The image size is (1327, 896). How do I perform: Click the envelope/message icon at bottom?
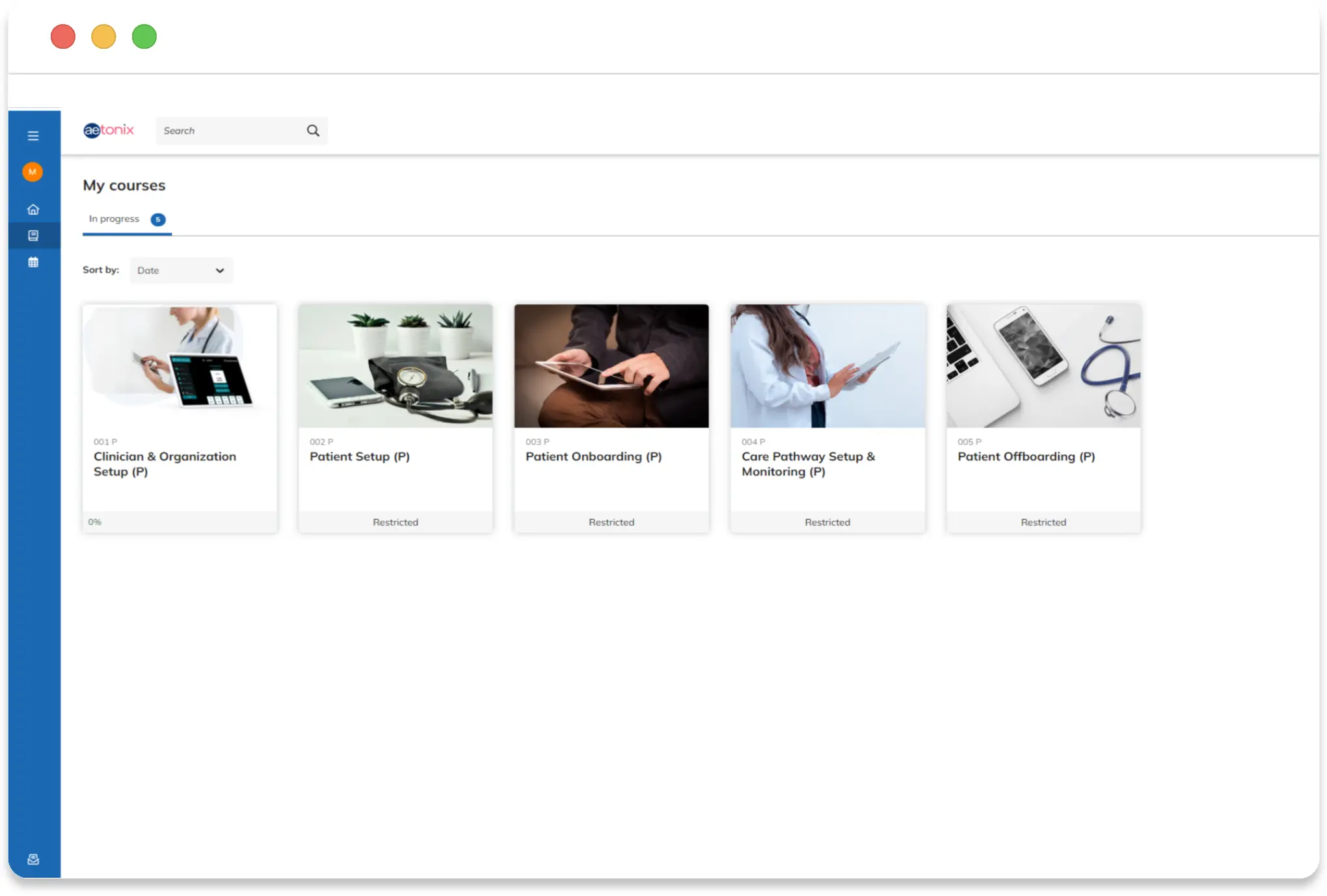[35, 858]
